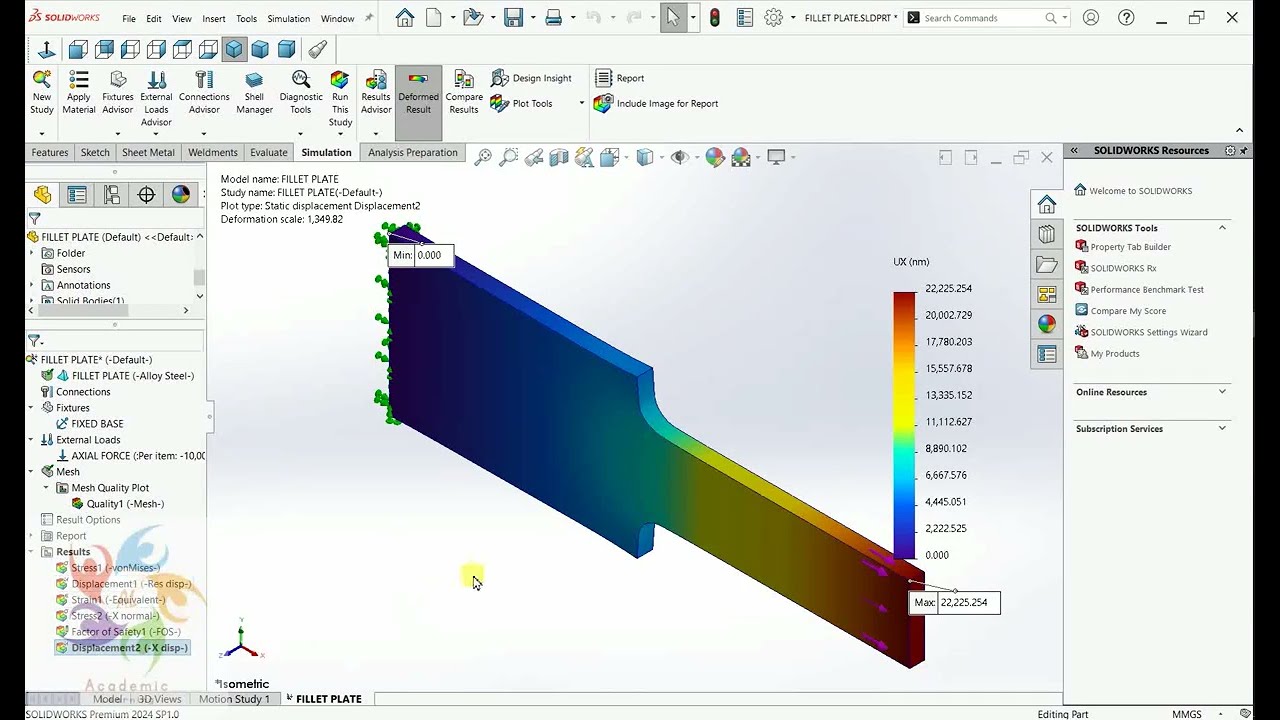Expand the New Study dropdown arrow
The image size is (1280, 720).
click(x=42, y=133)
